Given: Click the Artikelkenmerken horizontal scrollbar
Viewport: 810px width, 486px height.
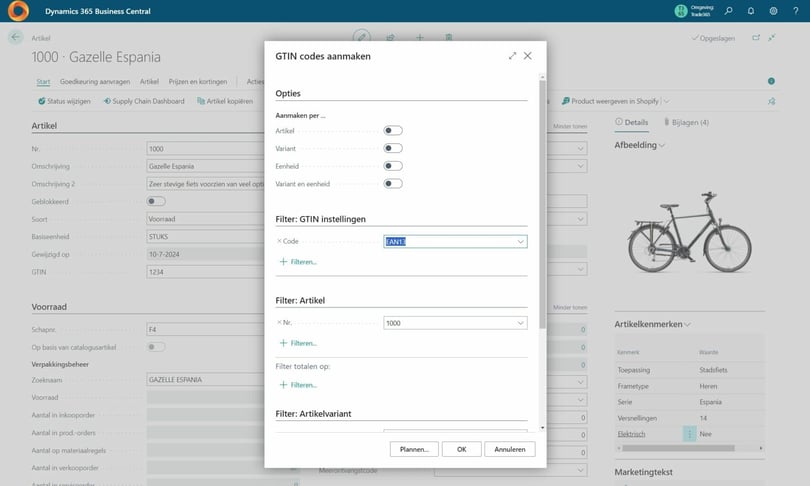Looking at the screenshot, I should pyautogui.click(x=678, y=448).
